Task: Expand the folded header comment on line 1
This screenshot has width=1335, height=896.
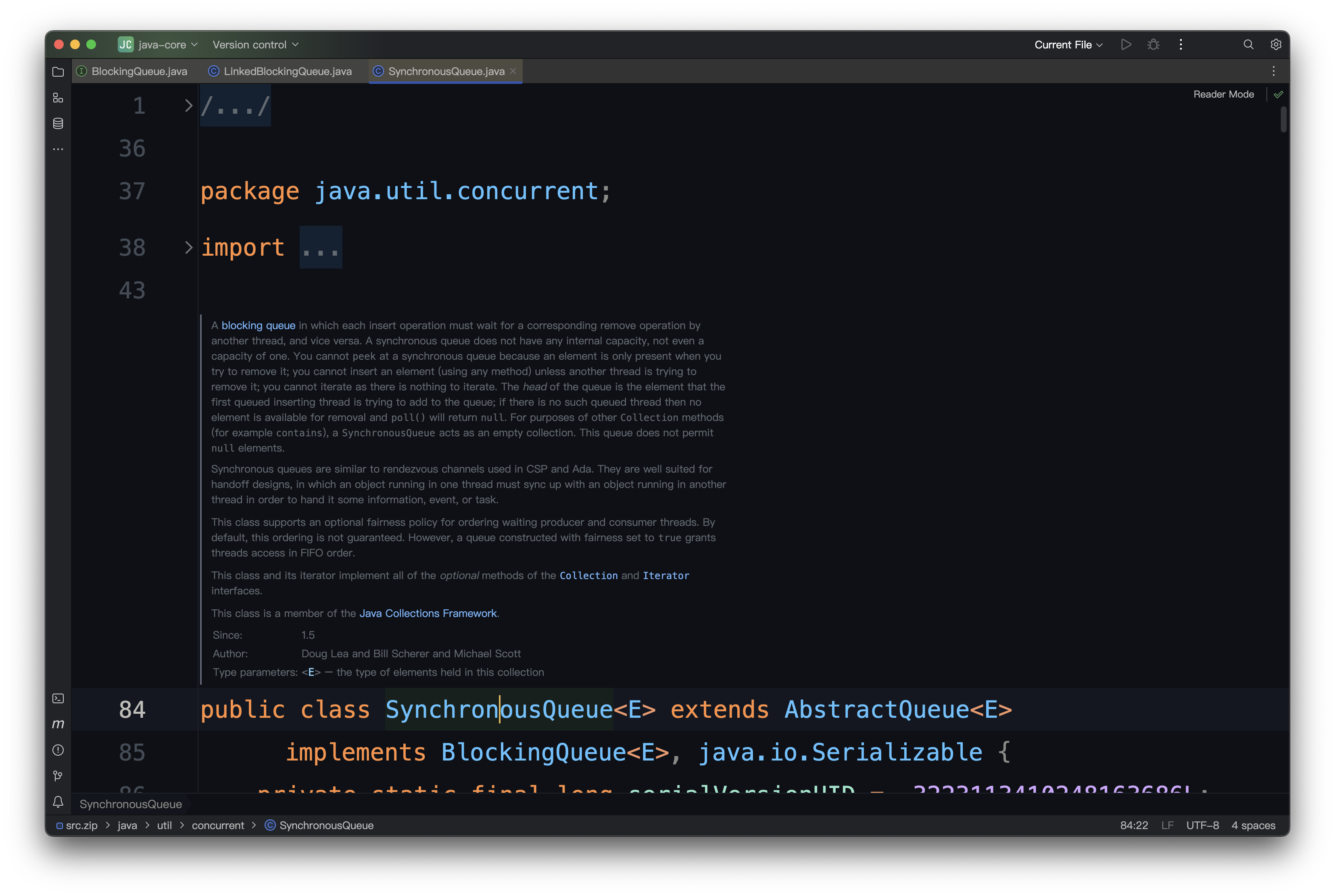Action: pos(188,106)
